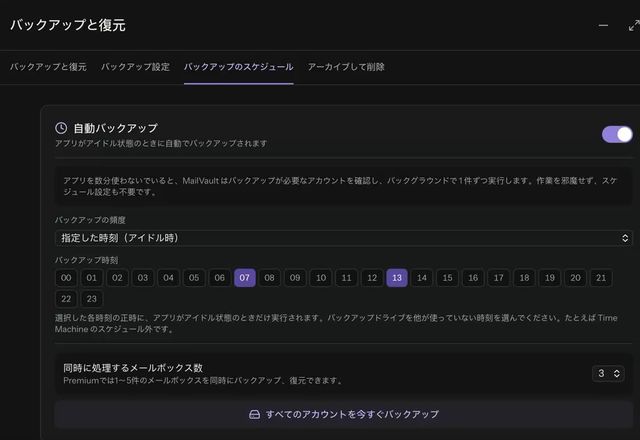Expand the panel with the diagonal arrows icon
The width and height of the screenshot is (640, 440).
634,25
